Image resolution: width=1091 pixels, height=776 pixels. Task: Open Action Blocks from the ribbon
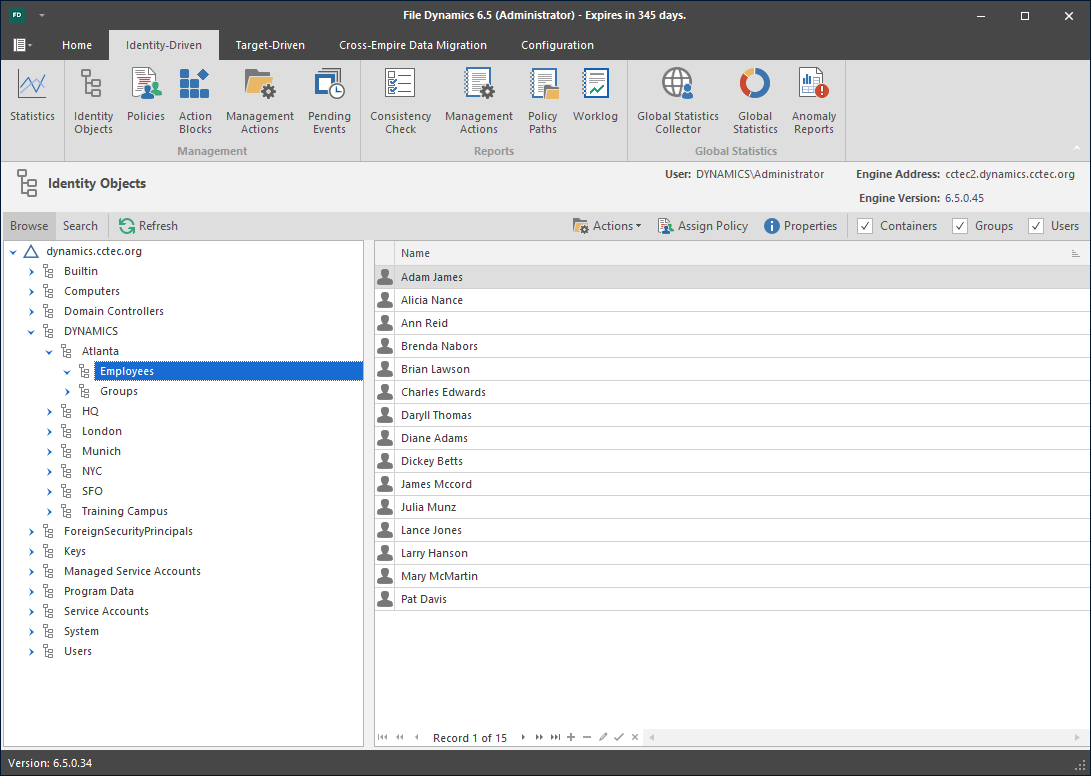pyautogui.click(x=195, y=101)
